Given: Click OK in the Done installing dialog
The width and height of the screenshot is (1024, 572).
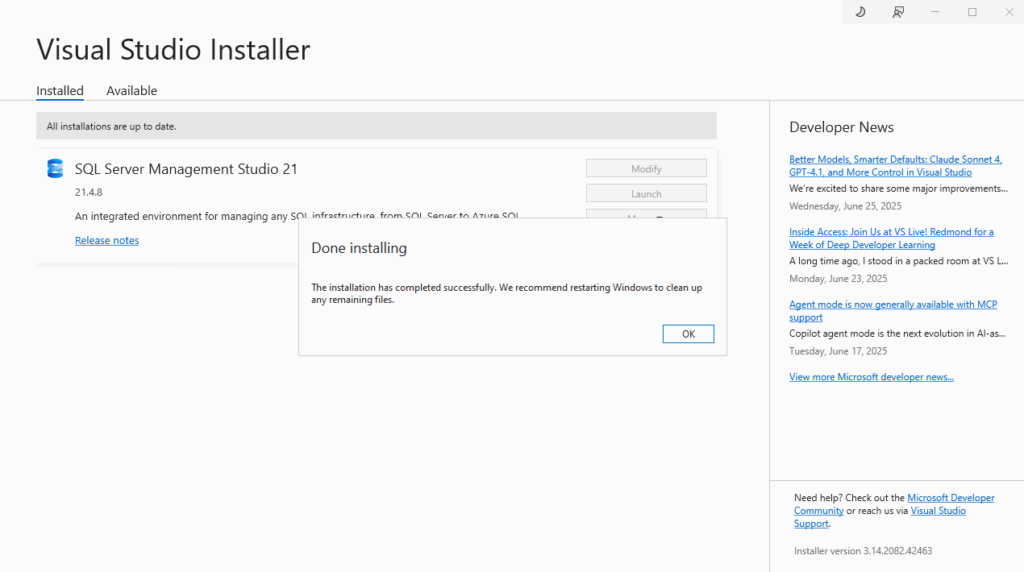Looking at the screenshot, I should 688,334.
